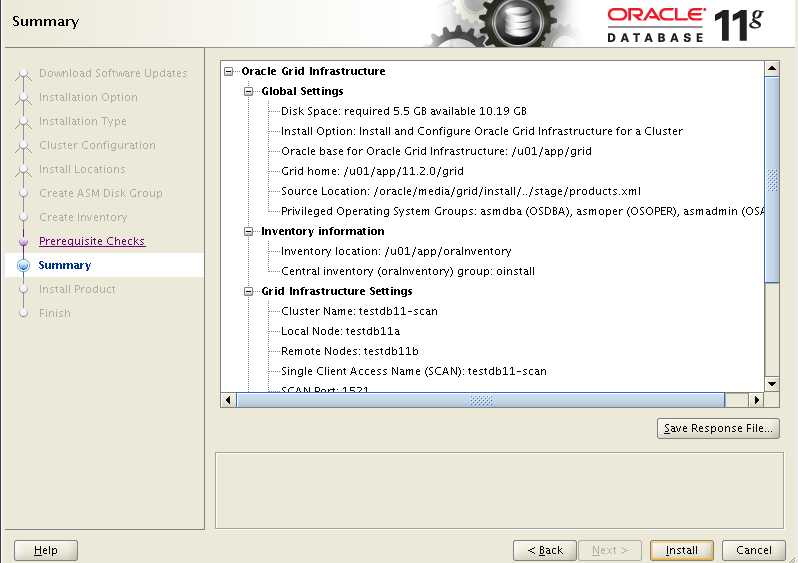The height and width of the screenshot is (563, 798).
Task: Click the Summary step bullet icon
Action: pyautogui.click(x=23, y=265)
